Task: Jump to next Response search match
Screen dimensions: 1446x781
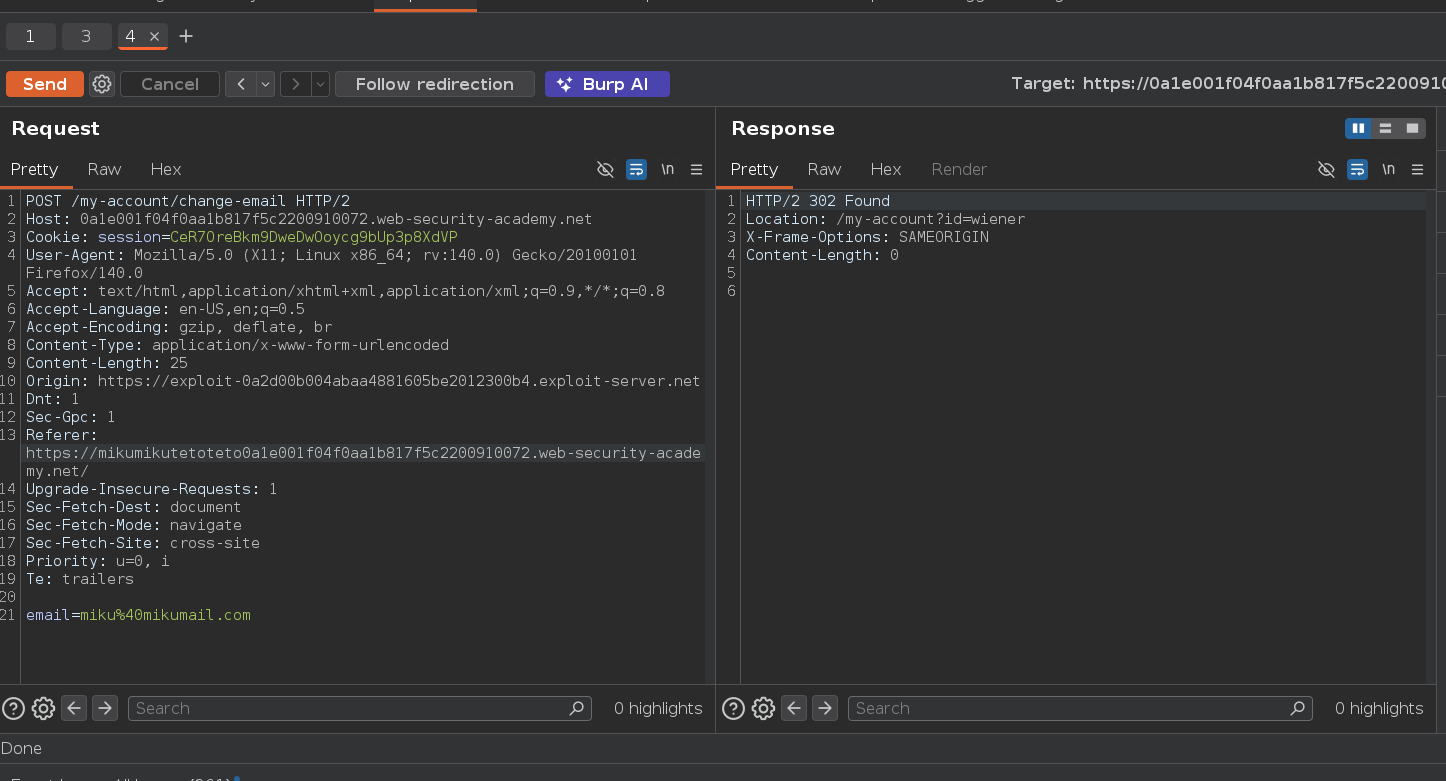Action: coord(825,708)
